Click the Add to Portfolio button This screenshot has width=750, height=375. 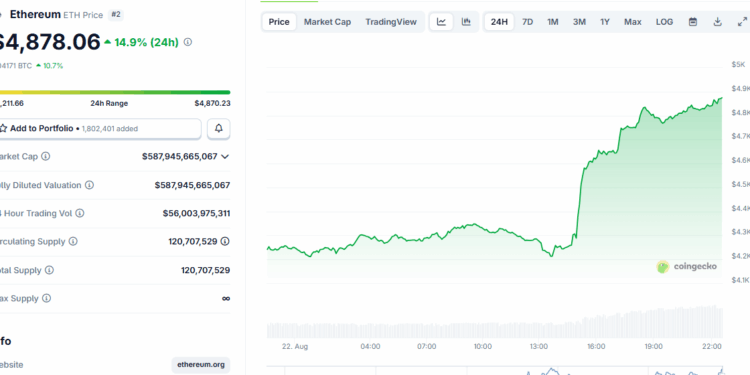[x=99, y=129]
